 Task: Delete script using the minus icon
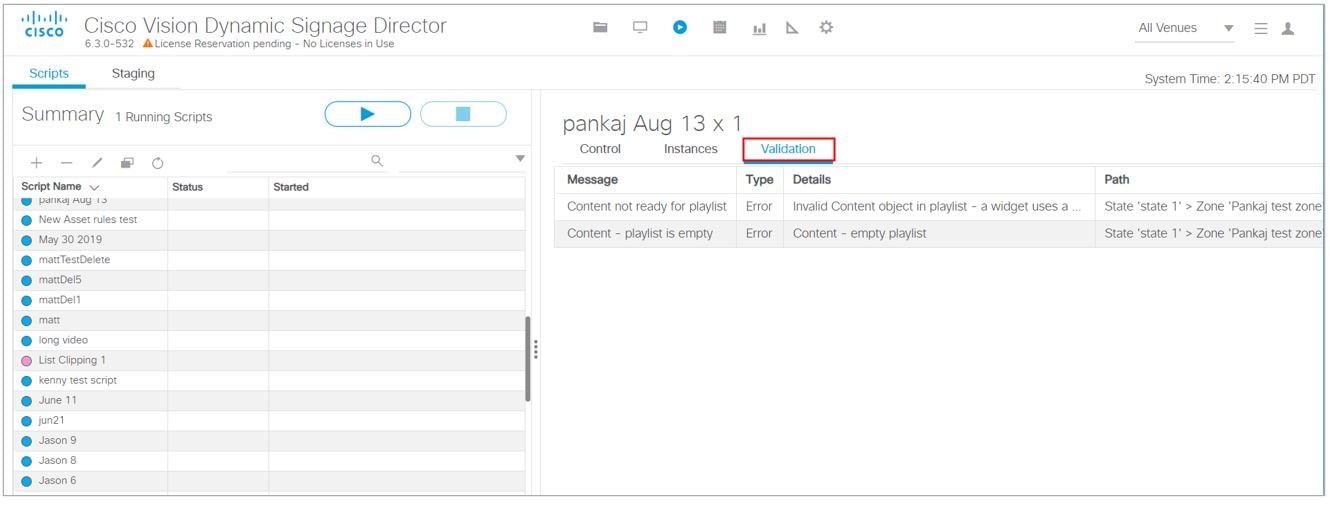(67, 162)
